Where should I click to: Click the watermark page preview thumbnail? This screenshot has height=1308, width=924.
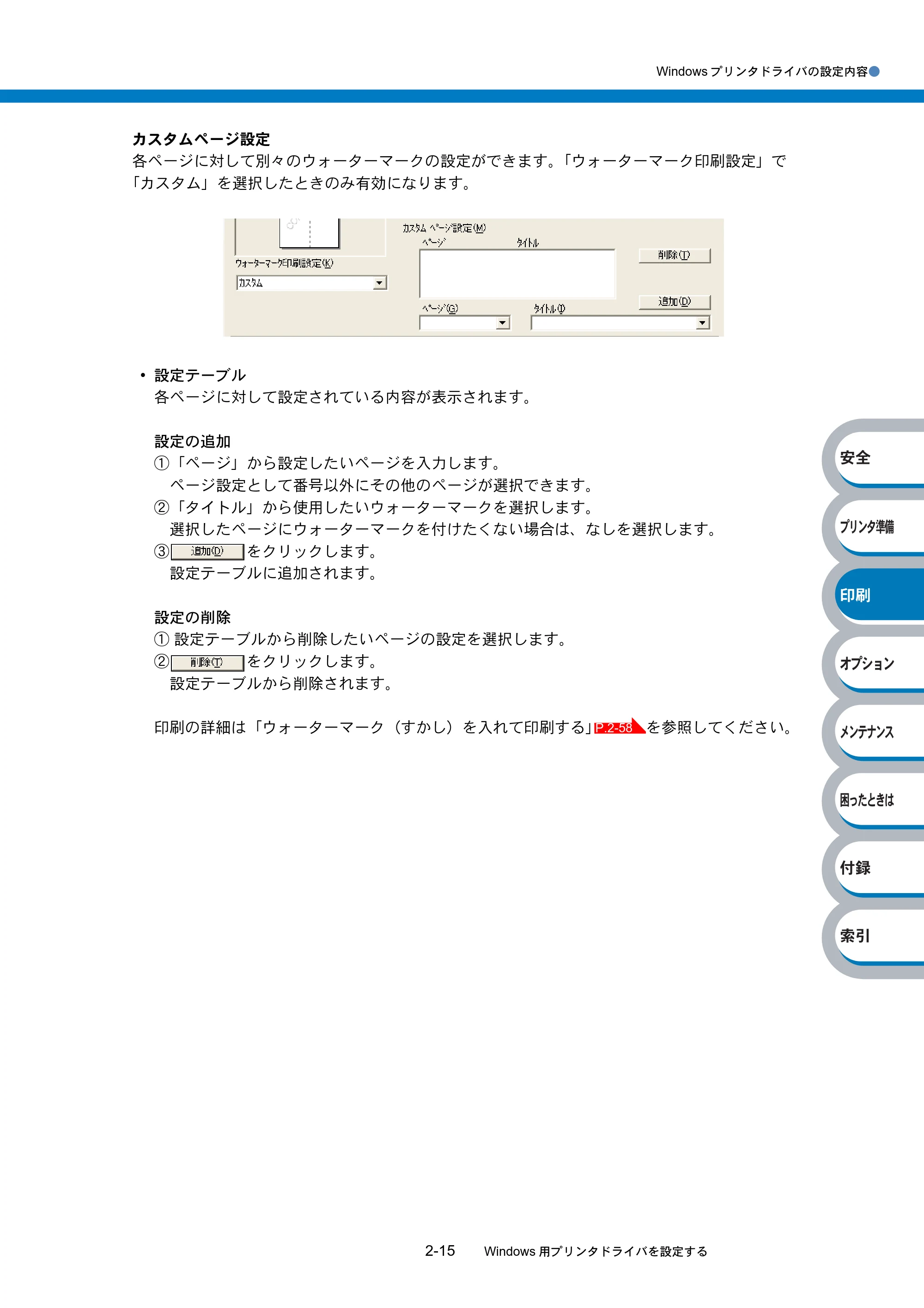click(x=310, y=233)
